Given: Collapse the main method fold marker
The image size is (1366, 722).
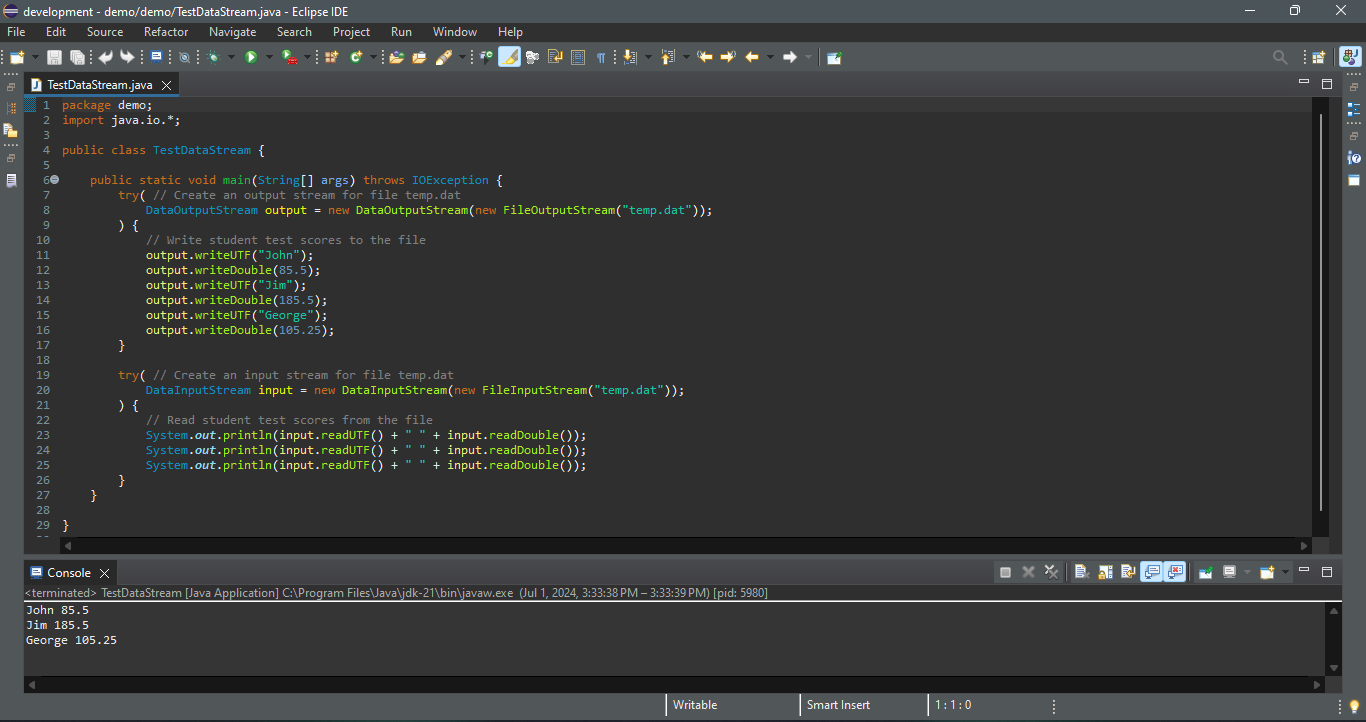Looking at the screenshot, I should click(55, 180).
